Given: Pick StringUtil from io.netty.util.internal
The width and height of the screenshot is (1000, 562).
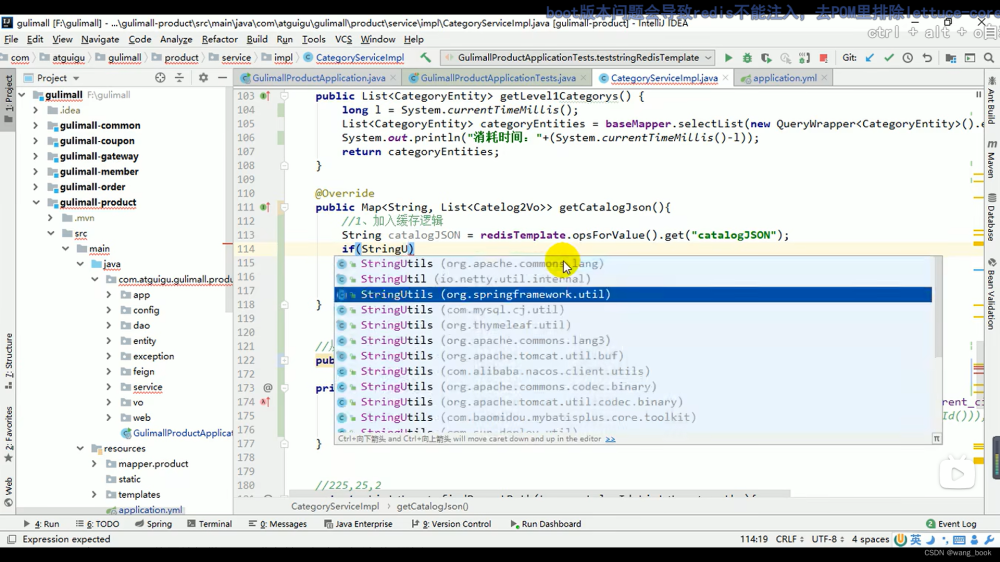Looking at the screenshot, I should click(633, 279).
